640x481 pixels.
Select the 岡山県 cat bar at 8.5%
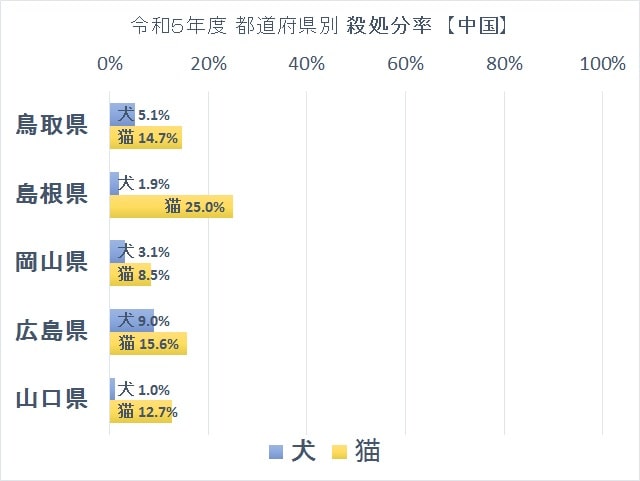click(131, 275)
